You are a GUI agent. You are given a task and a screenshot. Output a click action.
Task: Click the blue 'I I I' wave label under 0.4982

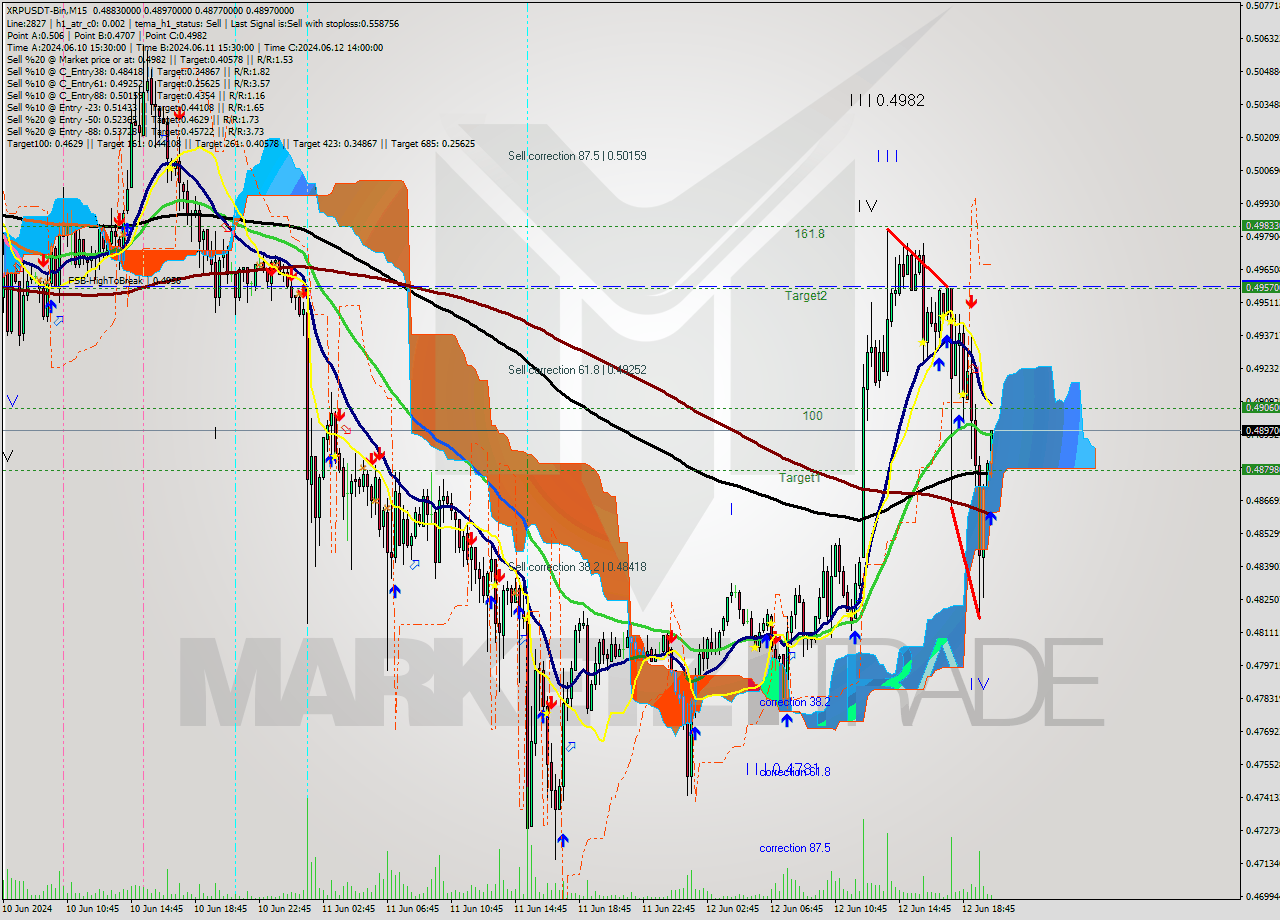888,156
